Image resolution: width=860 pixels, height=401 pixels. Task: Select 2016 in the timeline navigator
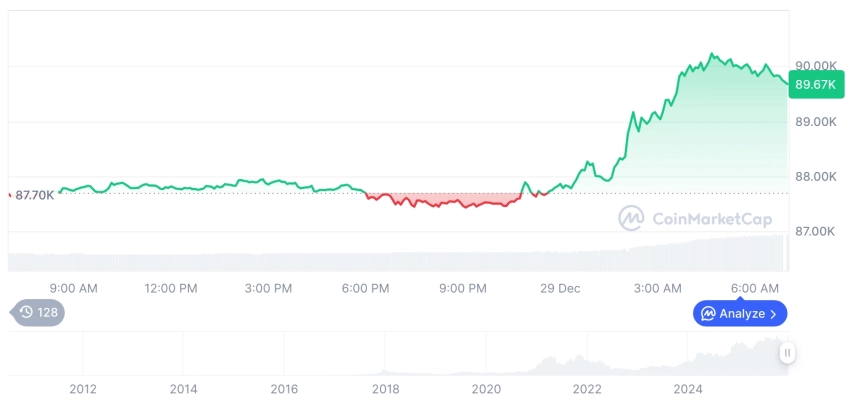pos(285,388)
